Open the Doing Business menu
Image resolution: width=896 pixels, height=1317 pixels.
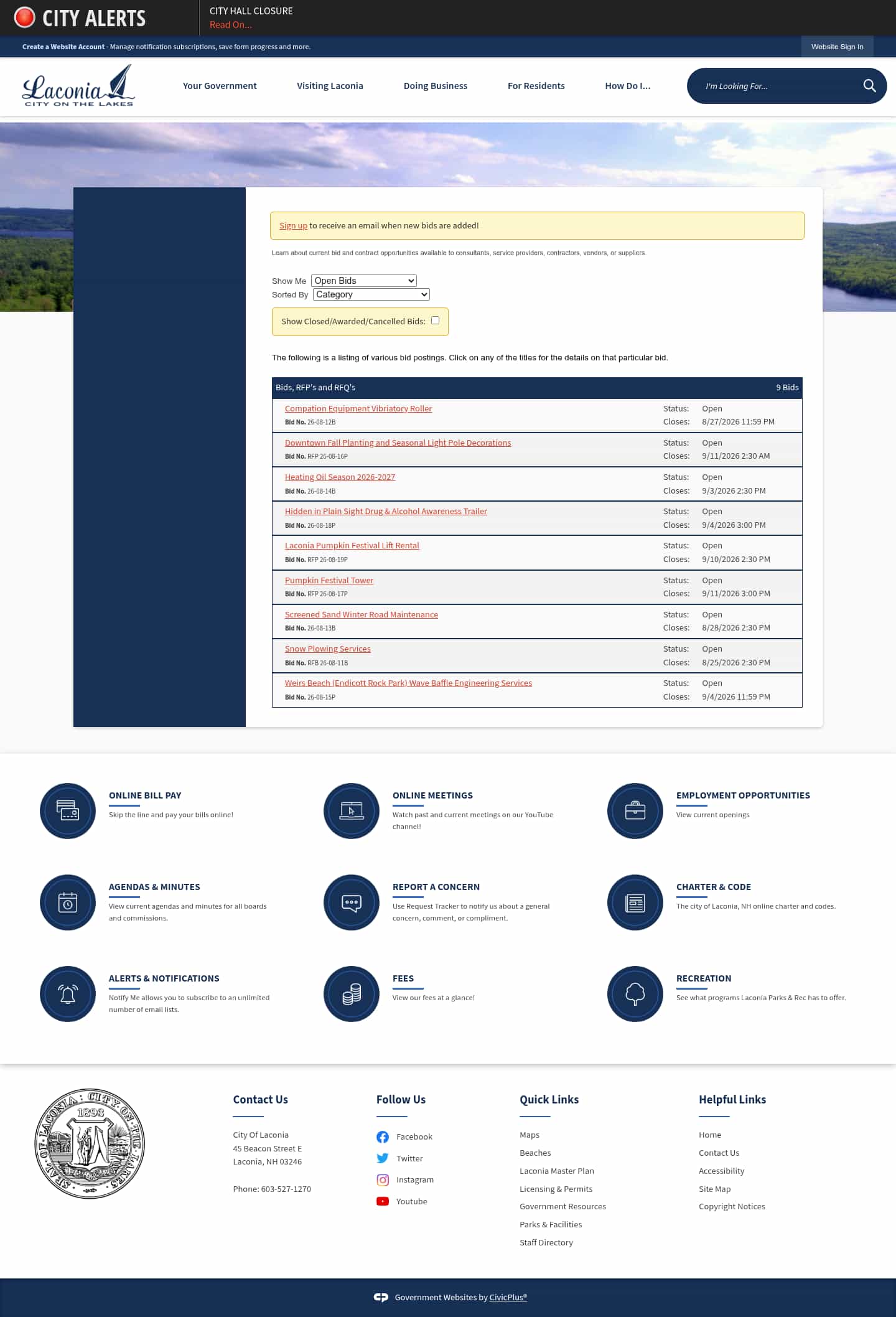(x=436, y=86)
